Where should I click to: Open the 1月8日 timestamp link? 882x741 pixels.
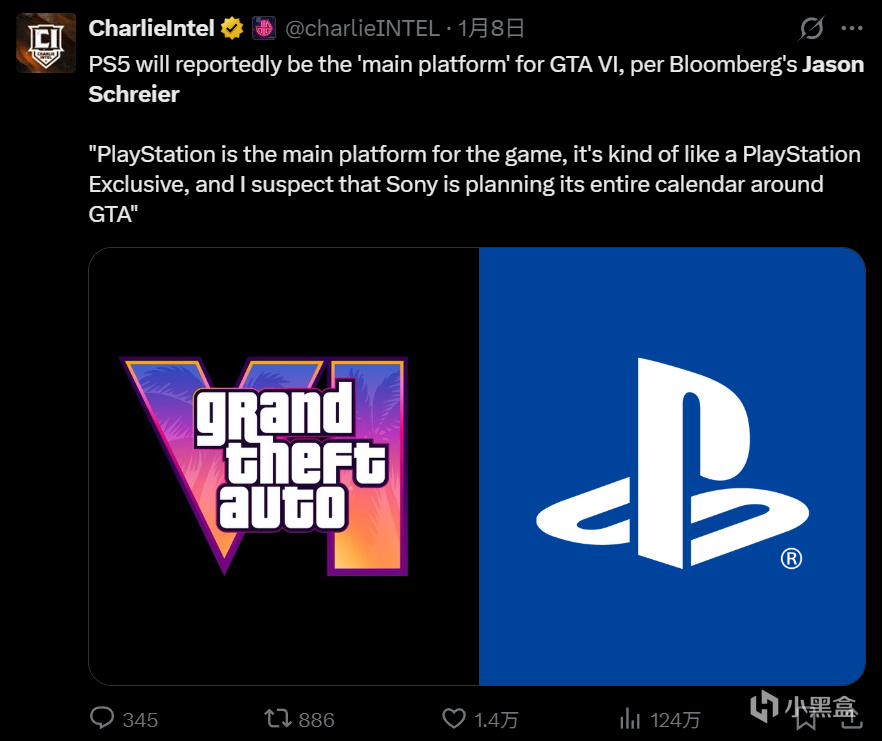click(x=491, y=29)
